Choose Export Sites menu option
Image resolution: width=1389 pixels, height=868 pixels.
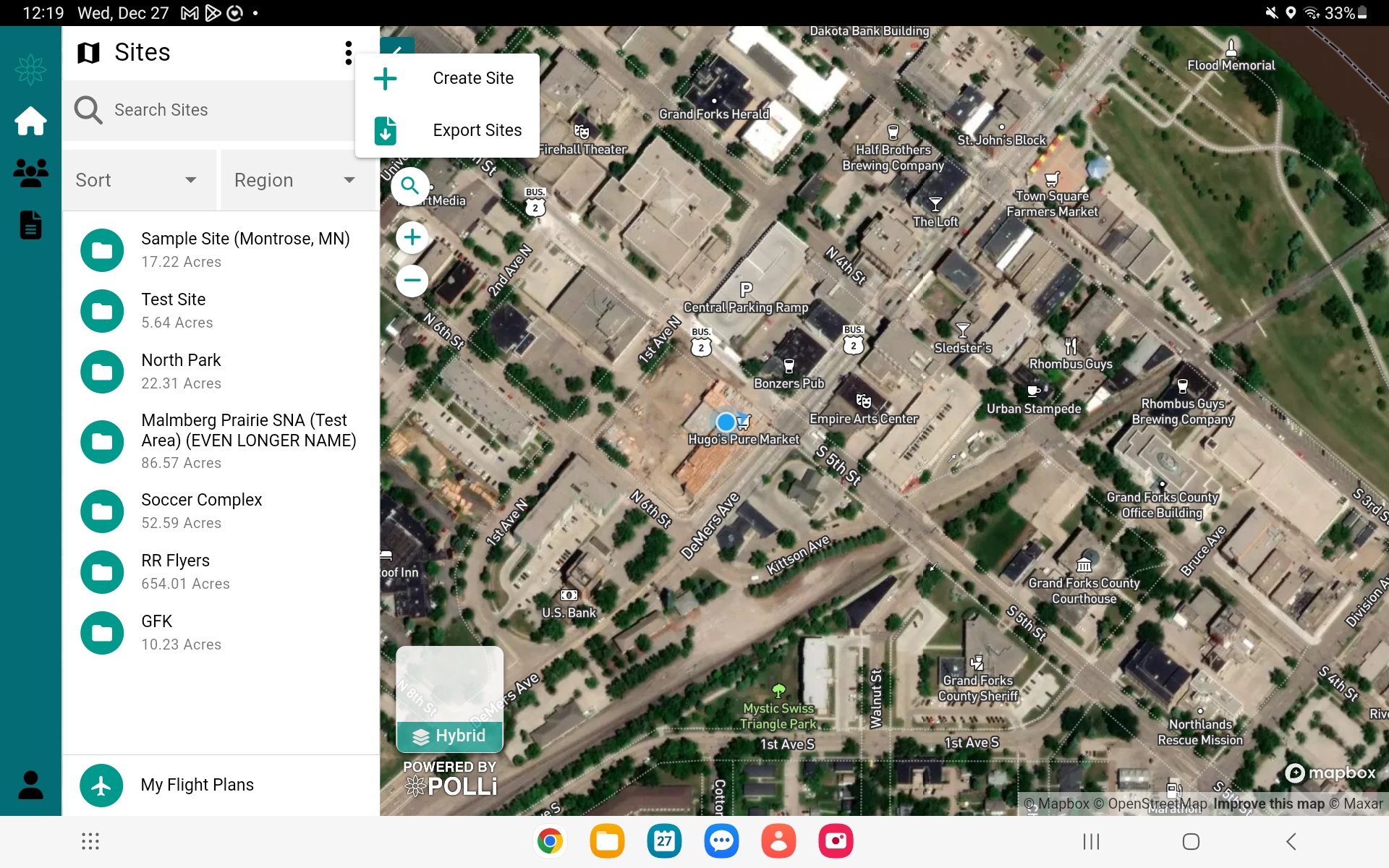coord(477,130)
